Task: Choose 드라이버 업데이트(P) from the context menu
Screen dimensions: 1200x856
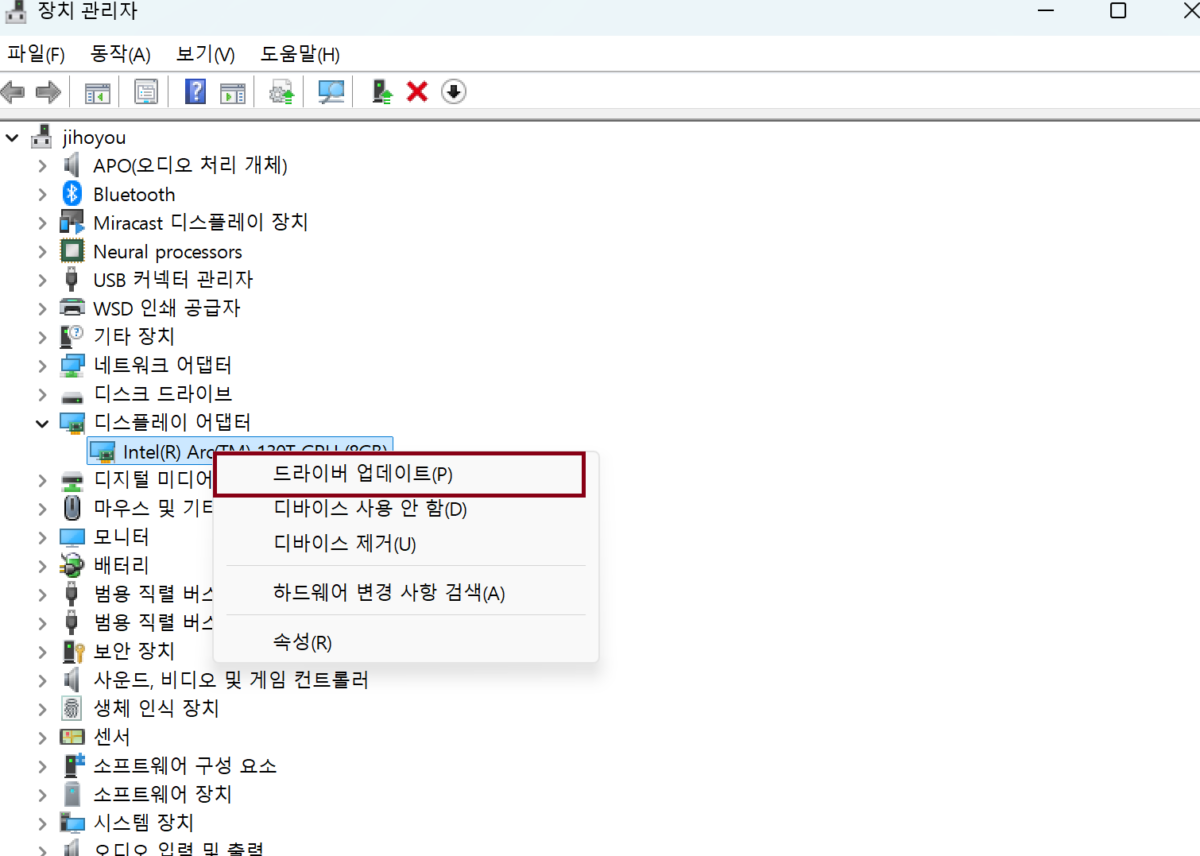Action: (x=400, y=474)
